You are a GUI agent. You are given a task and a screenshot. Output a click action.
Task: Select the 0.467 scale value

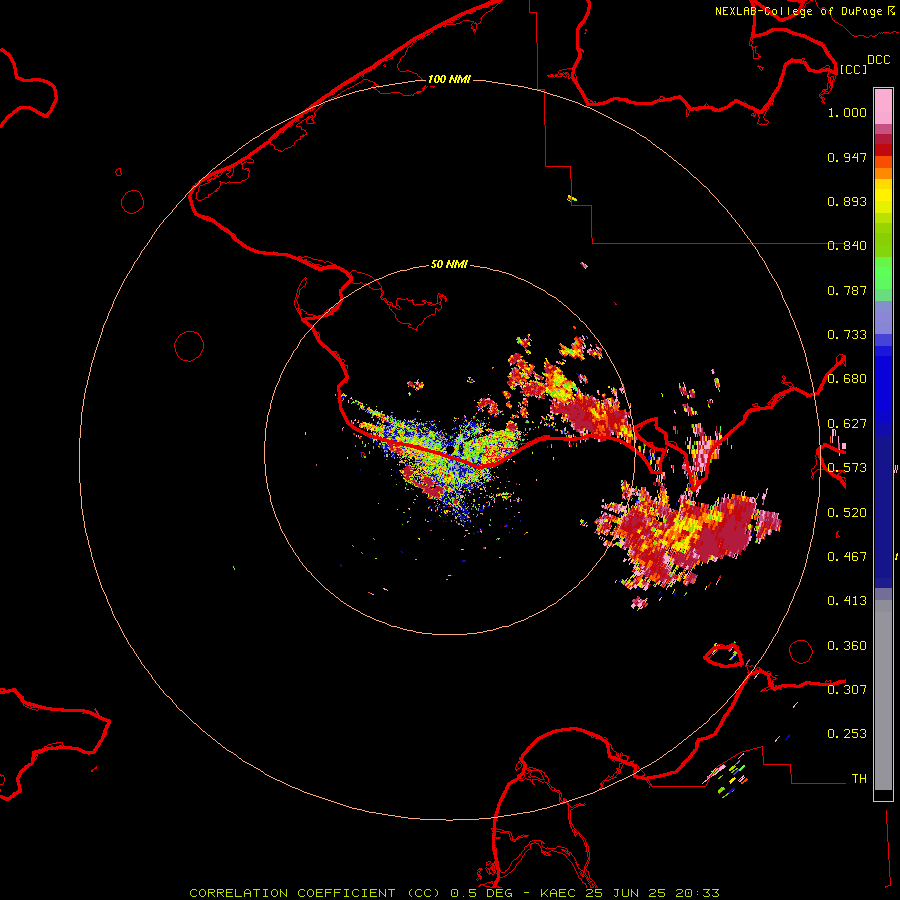point(847,557)
